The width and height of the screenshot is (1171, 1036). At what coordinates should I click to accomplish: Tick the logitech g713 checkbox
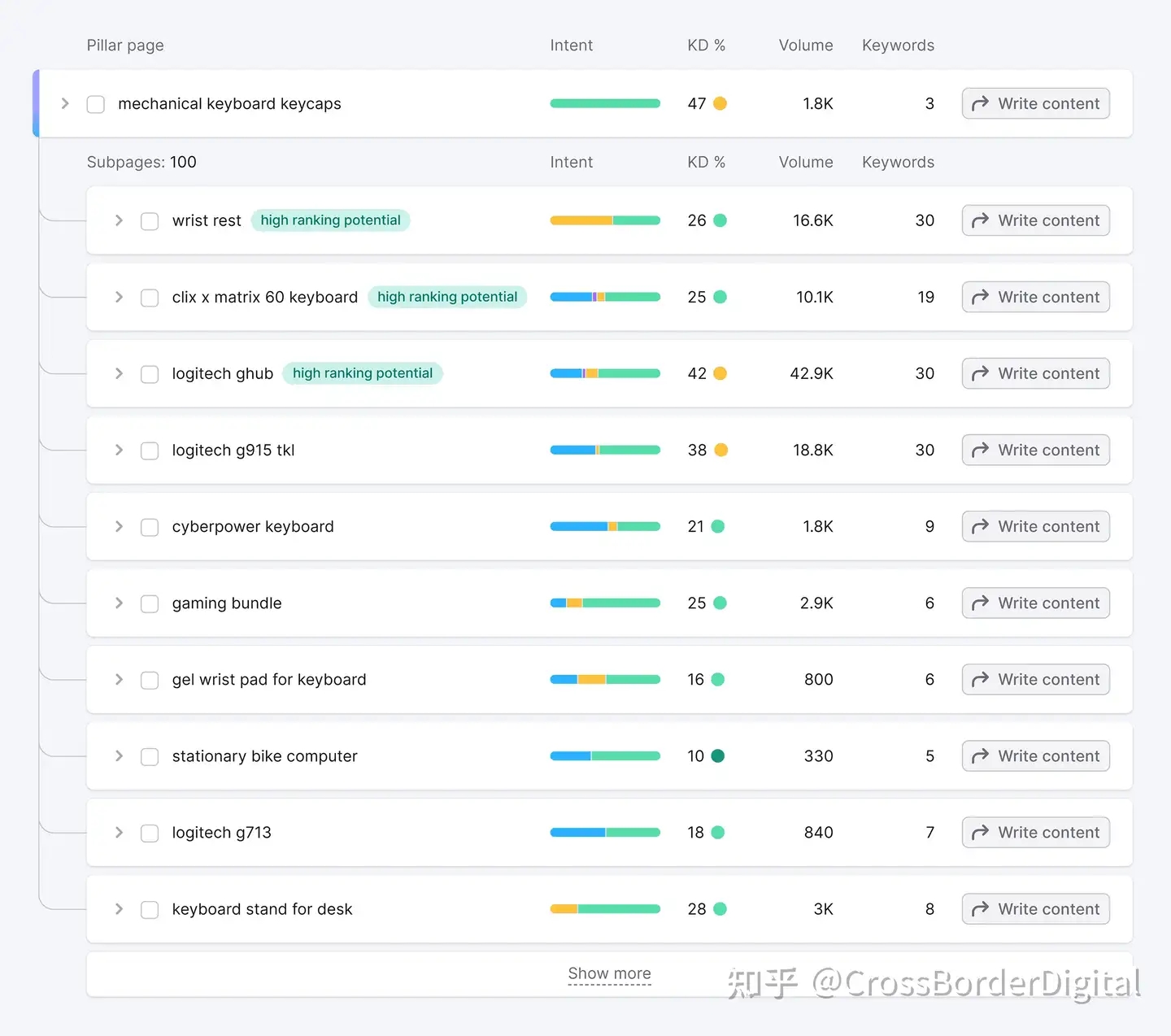click(x=150, y=833)
